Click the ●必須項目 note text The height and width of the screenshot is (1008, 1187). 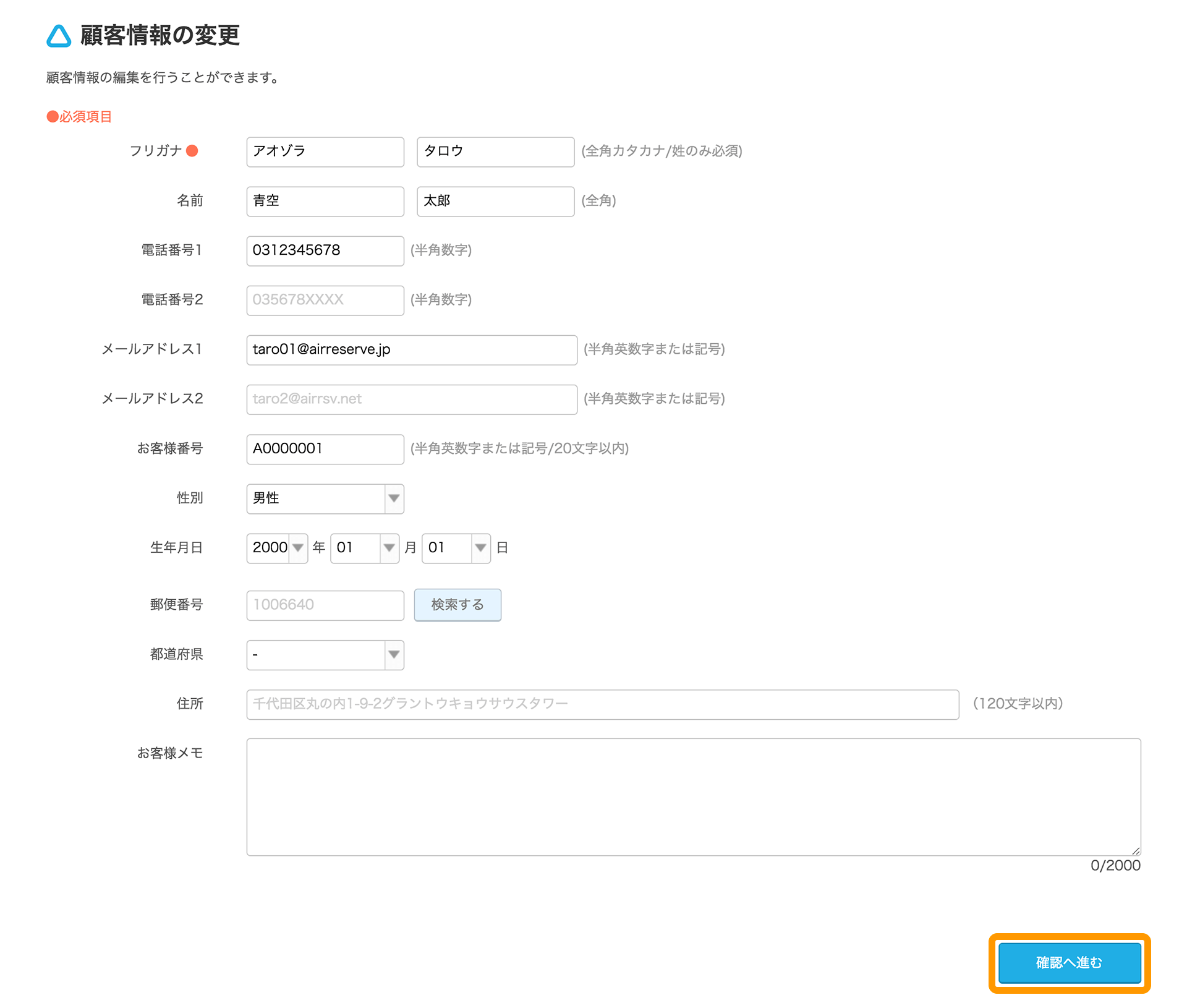point(79,116)
